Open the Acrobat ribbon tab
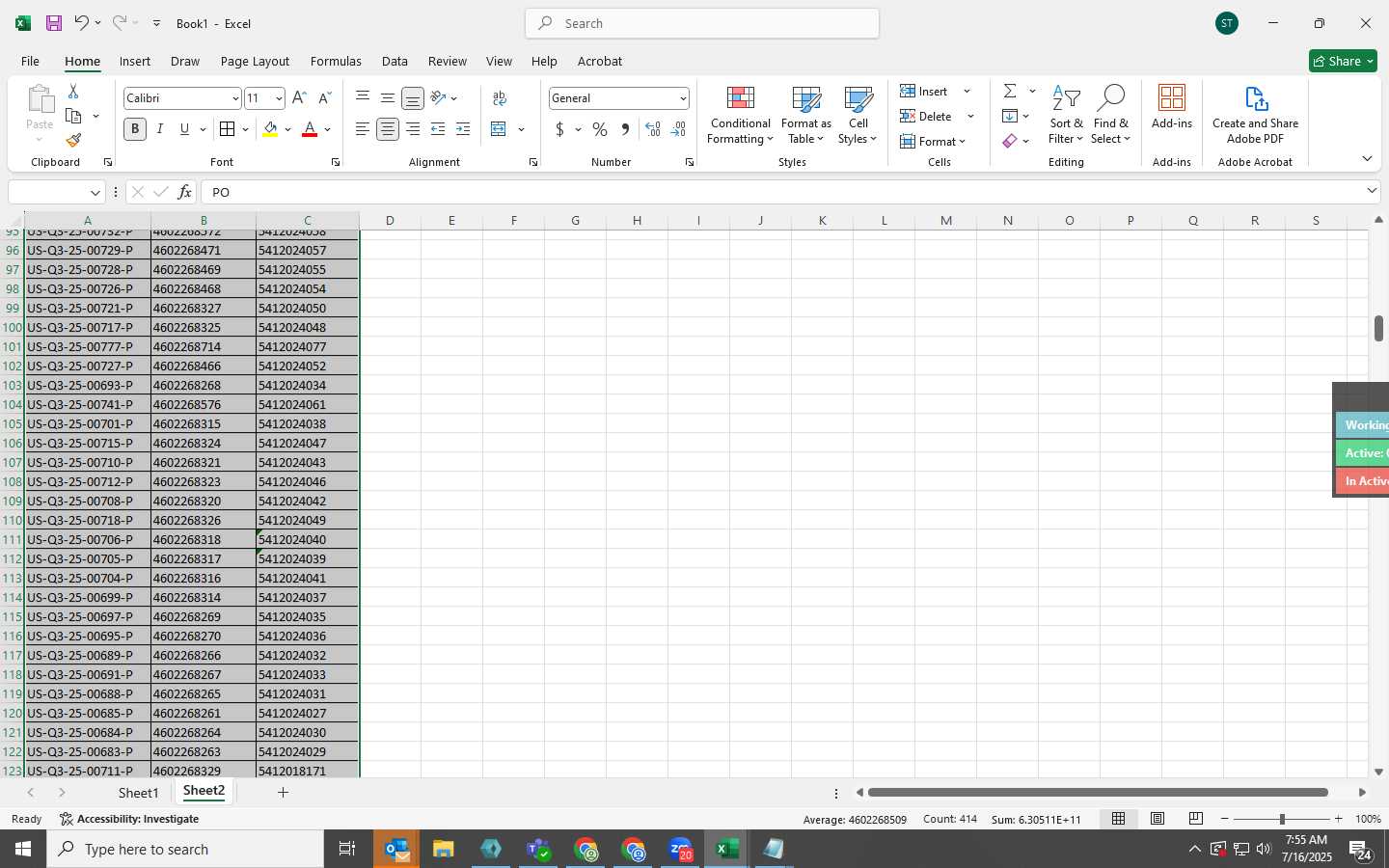Screen dimensions: 1389x868 point(599,61)
